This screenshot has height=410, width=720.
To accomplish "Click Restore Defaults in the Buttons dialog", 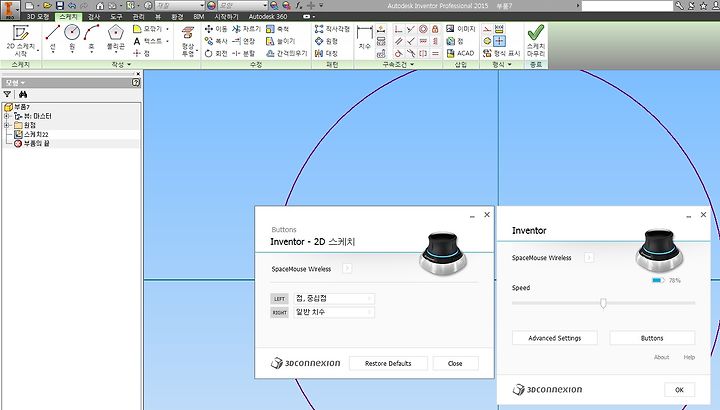I will coord(388,363).
